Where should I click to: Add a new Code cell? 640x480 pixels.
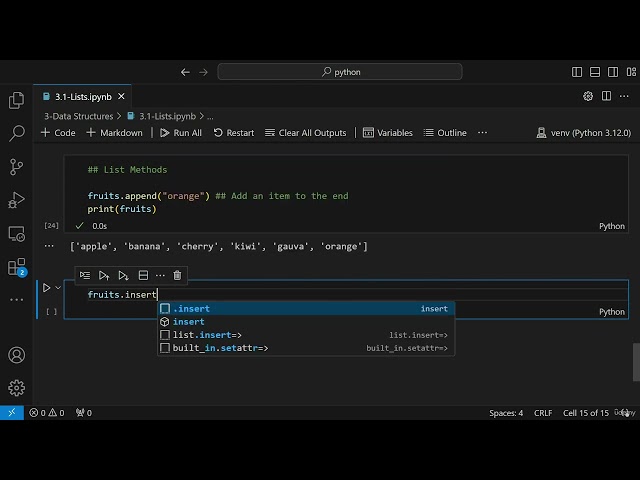pos(58,133)
